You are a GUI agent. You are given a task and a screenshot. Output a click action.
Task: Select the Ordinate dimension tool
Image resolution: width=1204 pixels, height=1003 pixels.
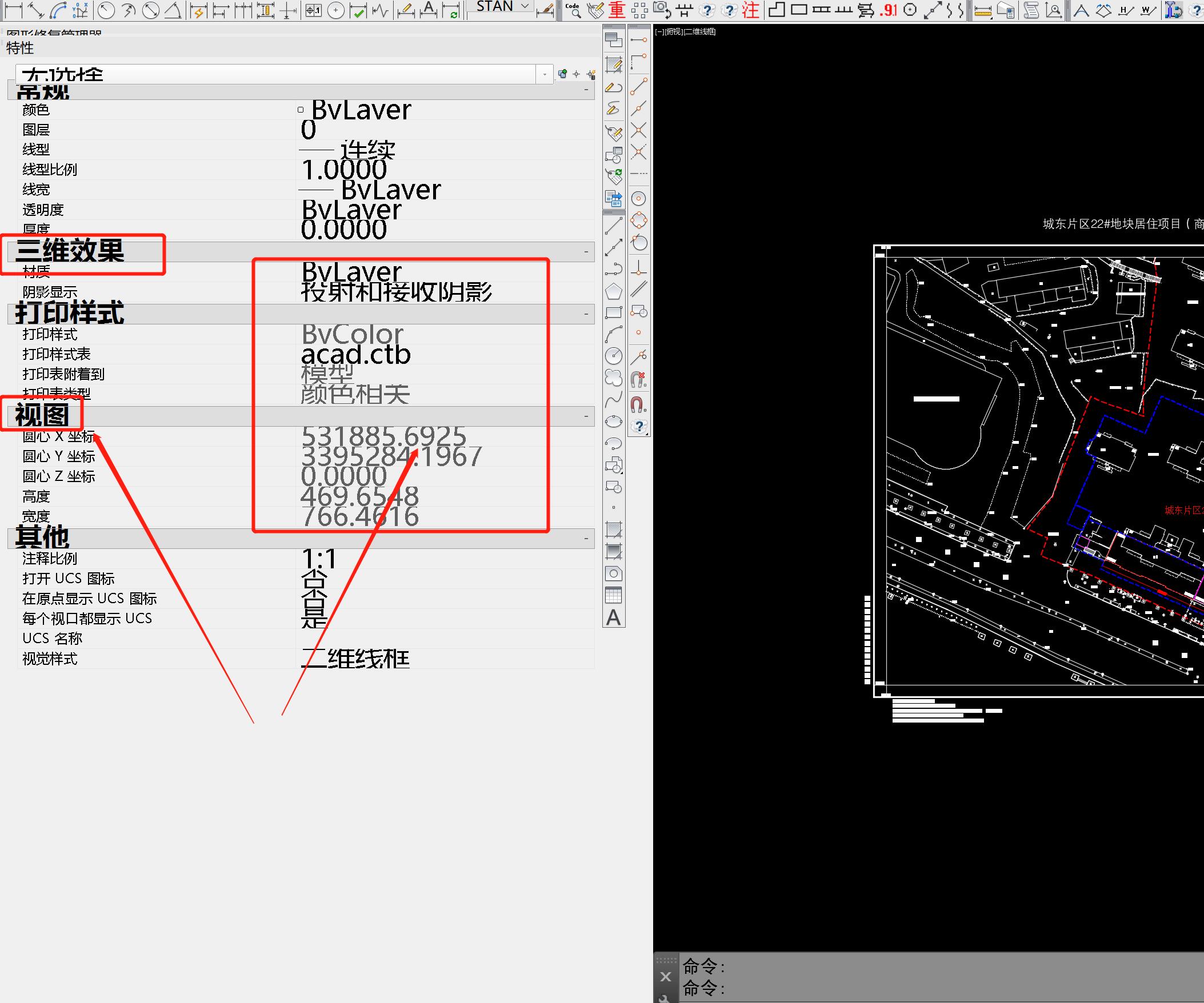coord(80,10)
